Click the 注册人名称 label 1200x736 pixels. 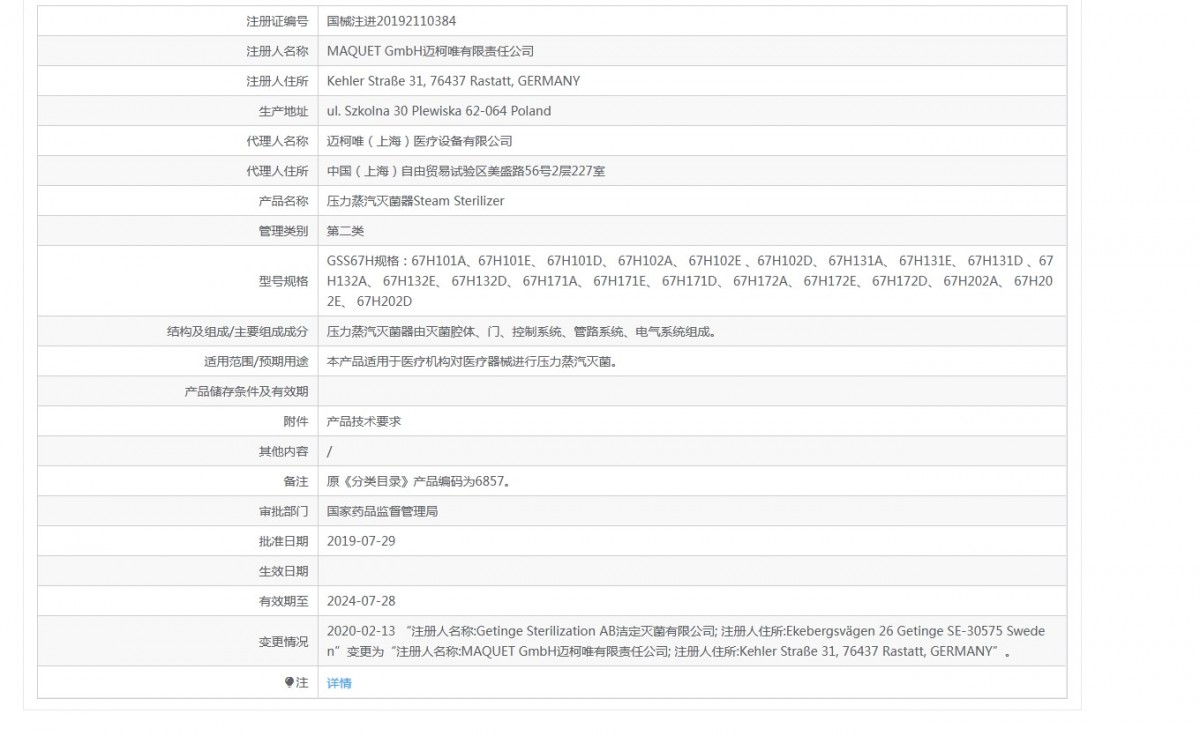(277, 51)
